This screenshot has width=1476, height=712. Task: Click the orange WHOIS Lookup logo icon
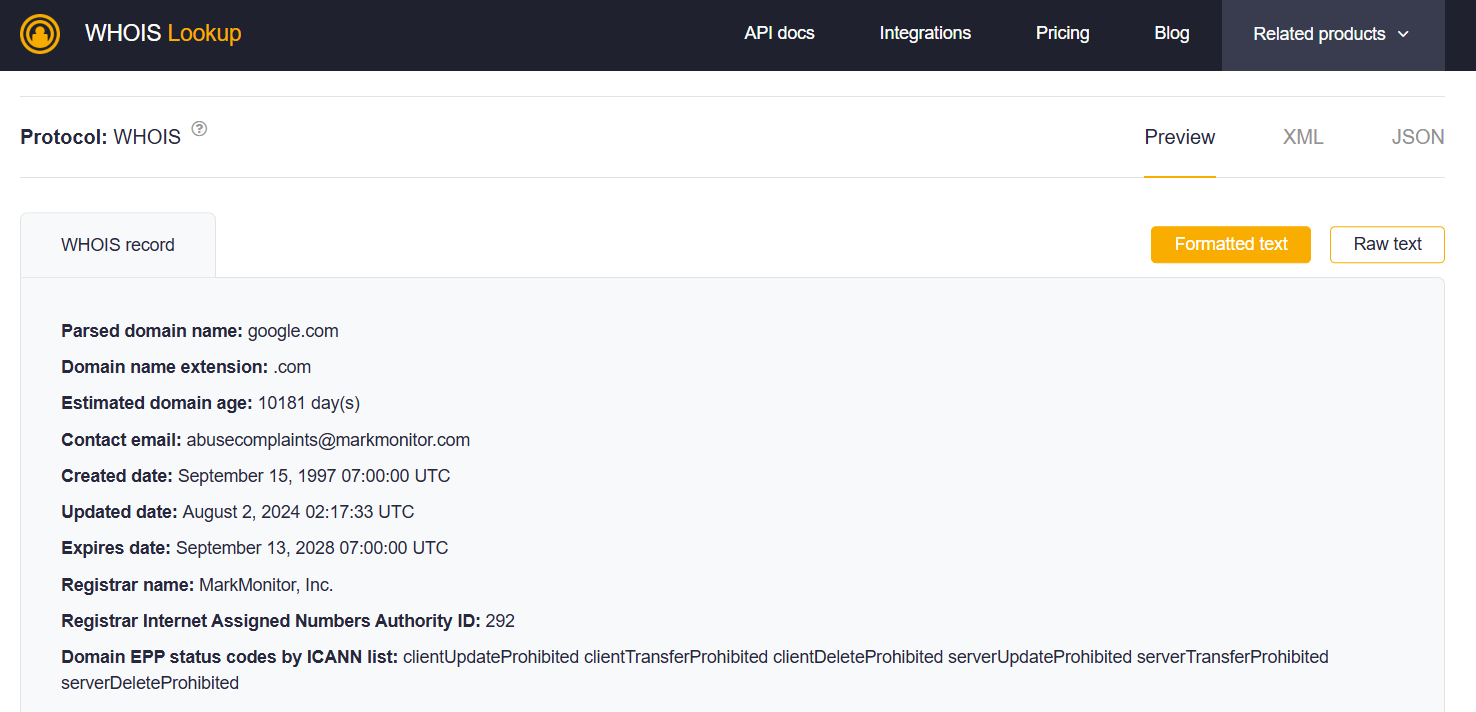tap(40, 34)
